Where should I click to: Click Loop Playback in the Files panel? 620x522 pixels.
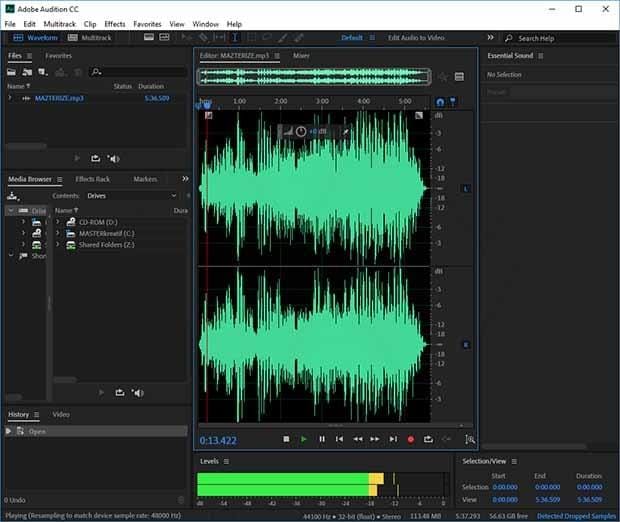(x=96, y=159)
